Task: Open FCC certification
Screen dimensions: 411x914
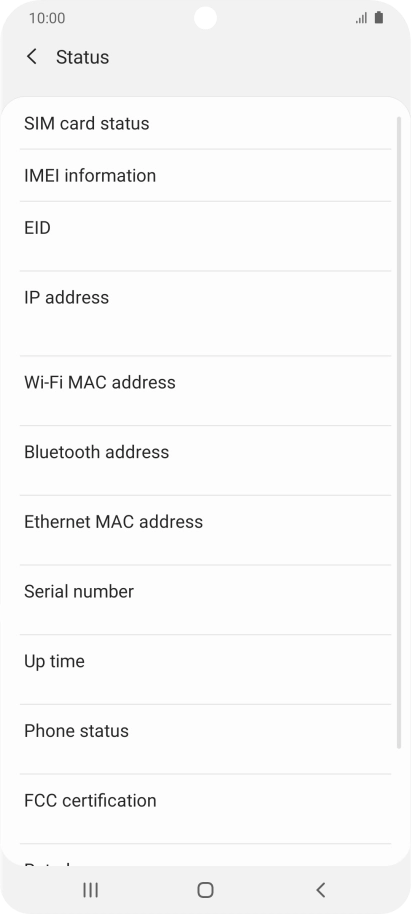Action: [x=205, y=809]
